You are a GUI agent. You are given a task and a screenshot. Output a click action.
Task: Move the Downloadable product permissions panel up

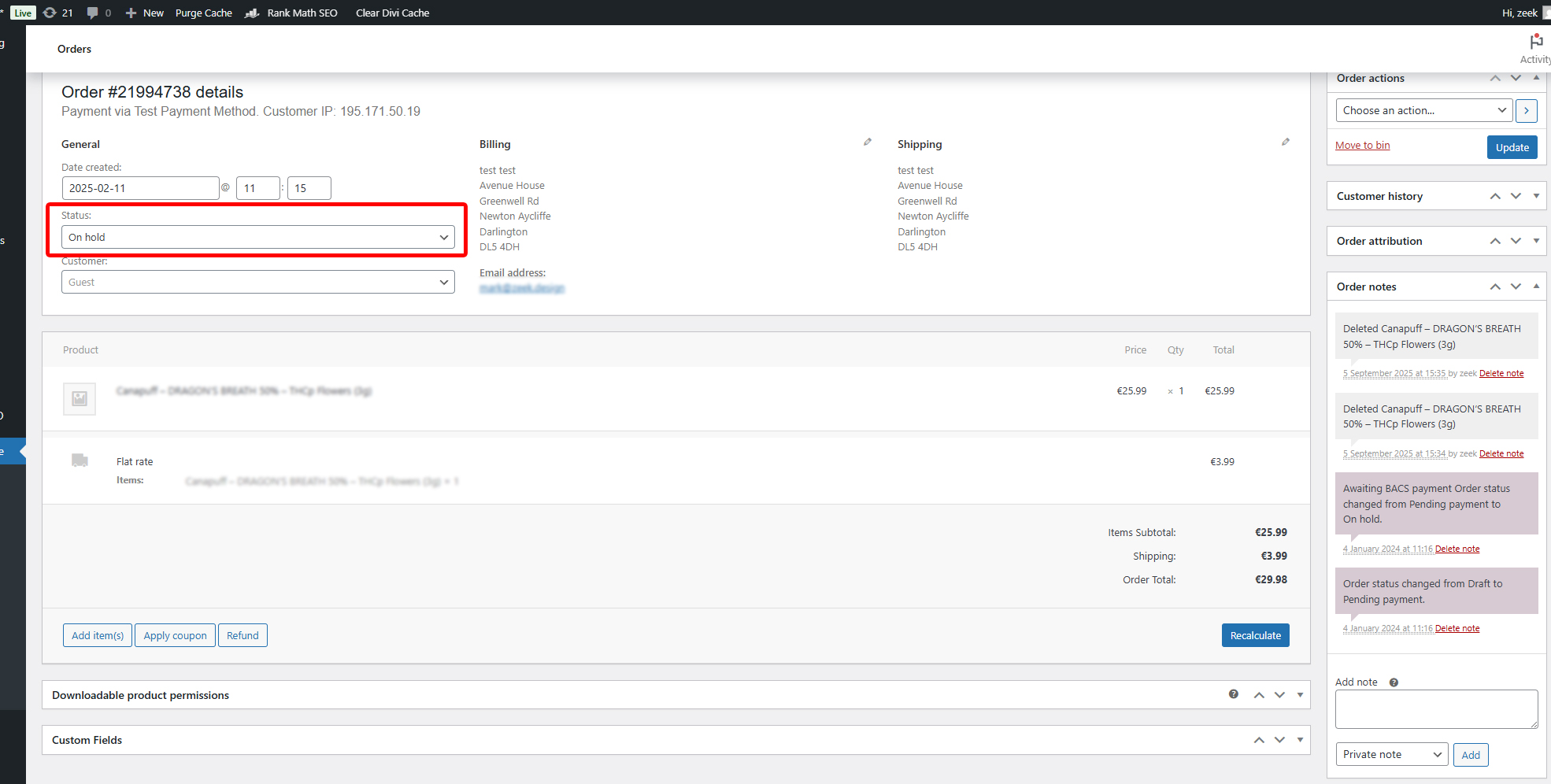1259,695
